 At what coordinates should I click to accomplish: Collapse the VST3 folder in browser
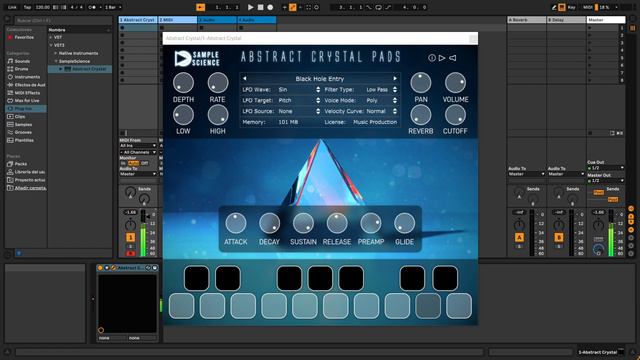click(x=51, y=45)
